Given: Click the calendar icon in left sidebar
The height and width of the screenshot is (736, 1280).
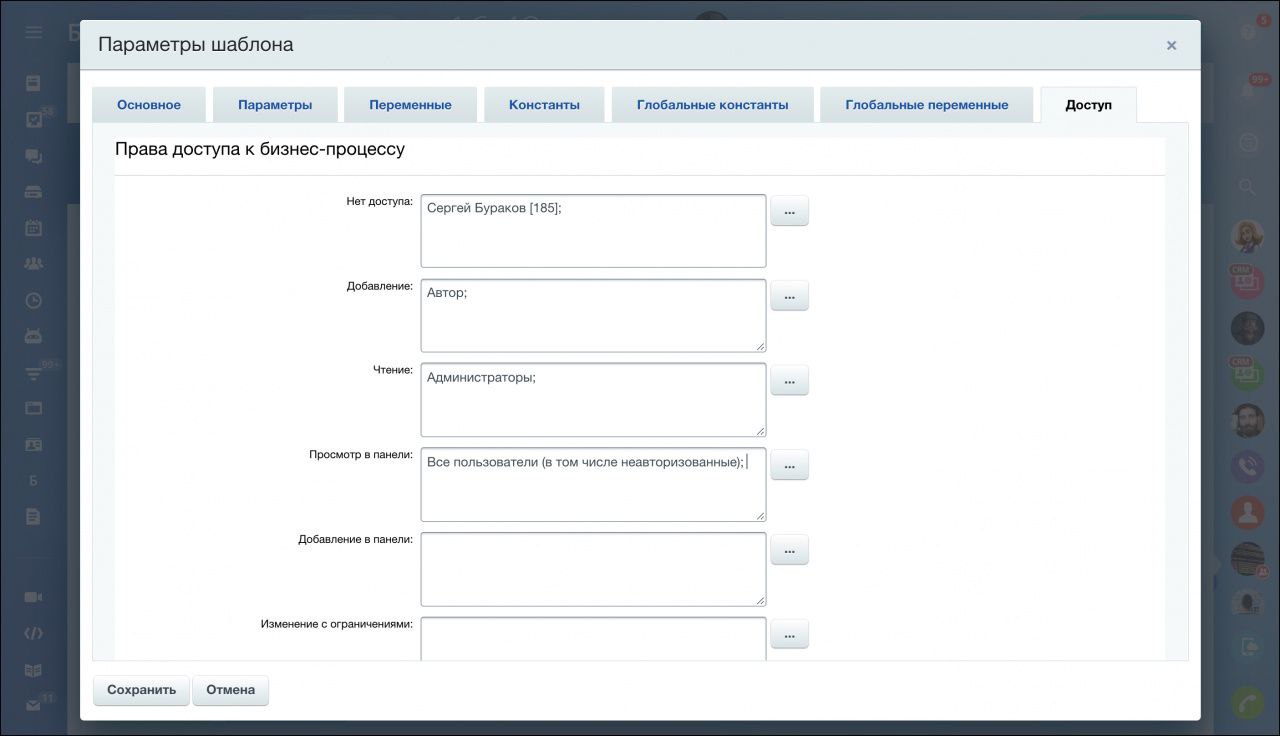Looking at the screenshot, I should [x=34, y=228].
